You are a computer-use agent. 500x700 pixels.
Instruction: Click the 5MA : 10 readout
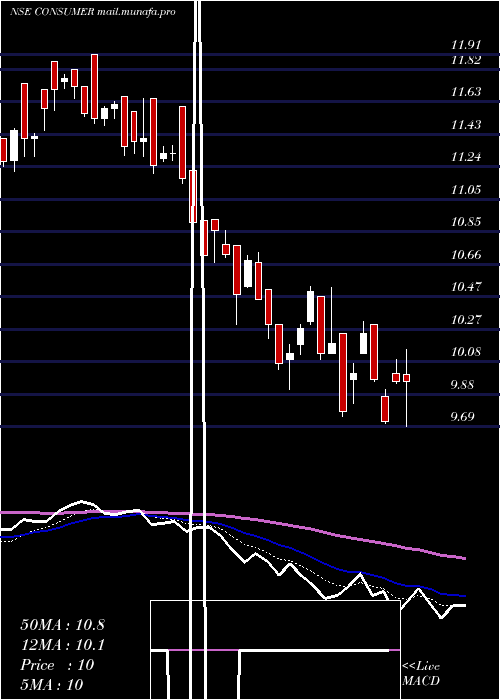point(52,685)
